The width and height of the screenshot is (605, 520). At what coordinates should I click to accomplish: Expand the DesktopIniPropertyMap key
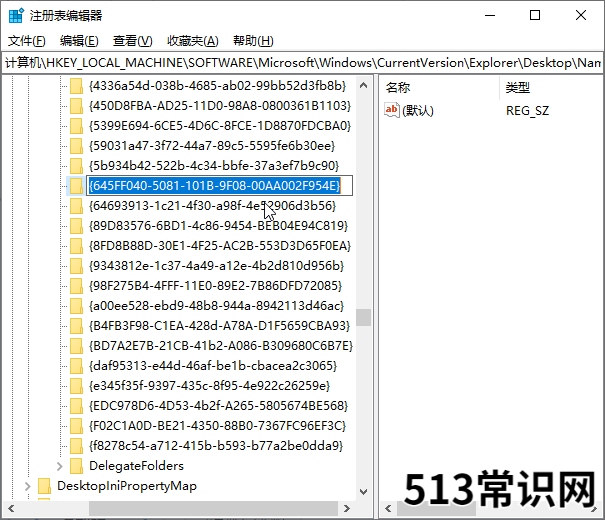point(27,486)
